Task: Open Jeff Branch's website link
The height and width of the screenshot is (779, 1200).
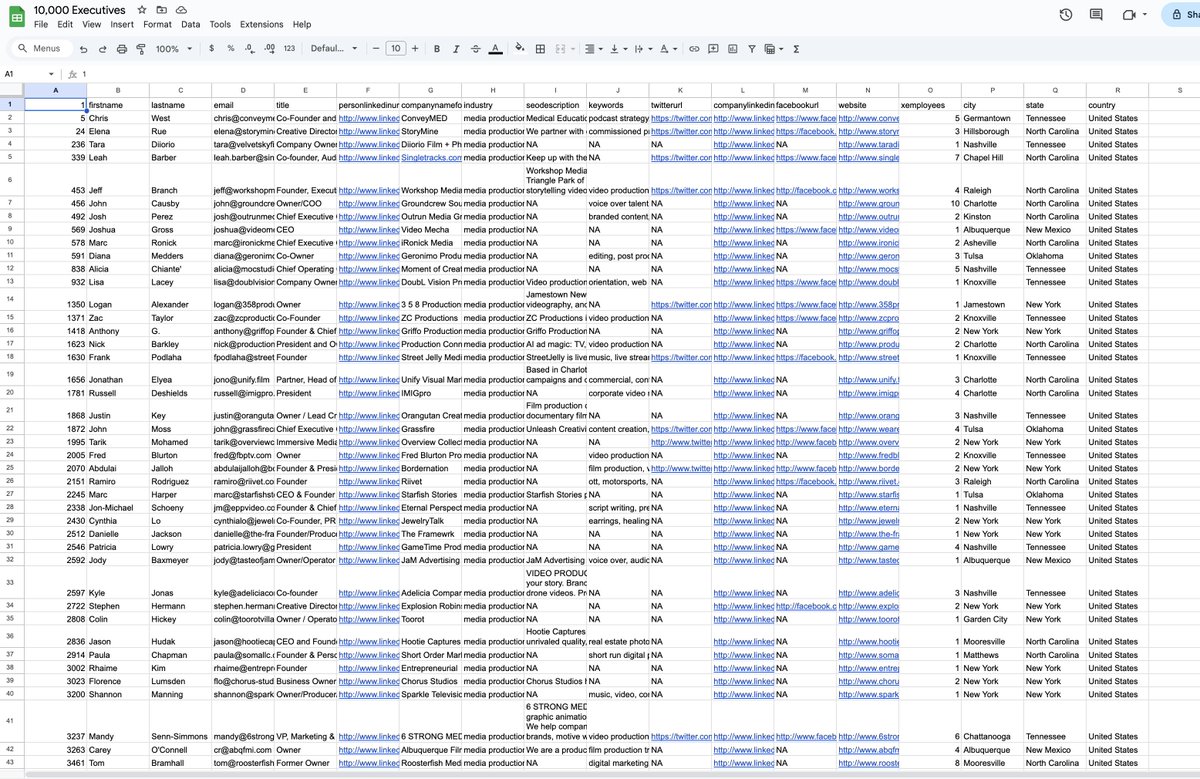Action: 868,190
